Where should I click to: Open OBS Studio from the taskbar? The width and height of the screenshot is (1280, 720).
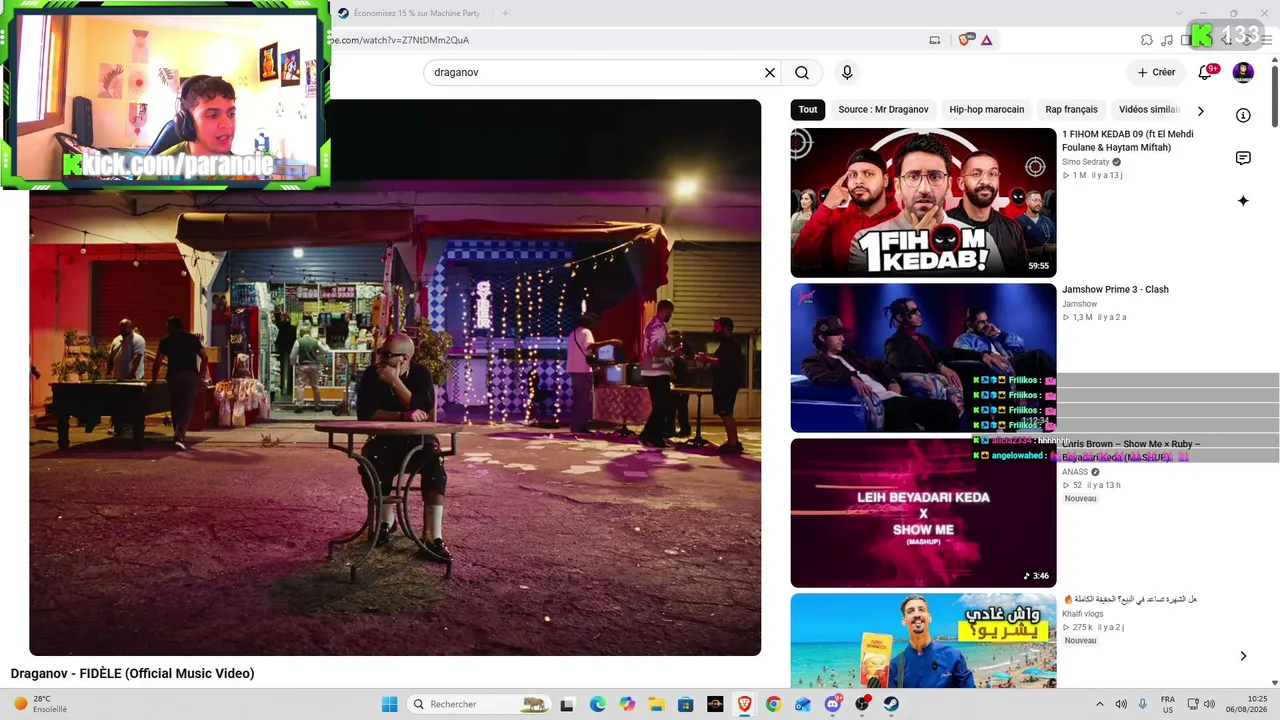[x=862, y=704]
